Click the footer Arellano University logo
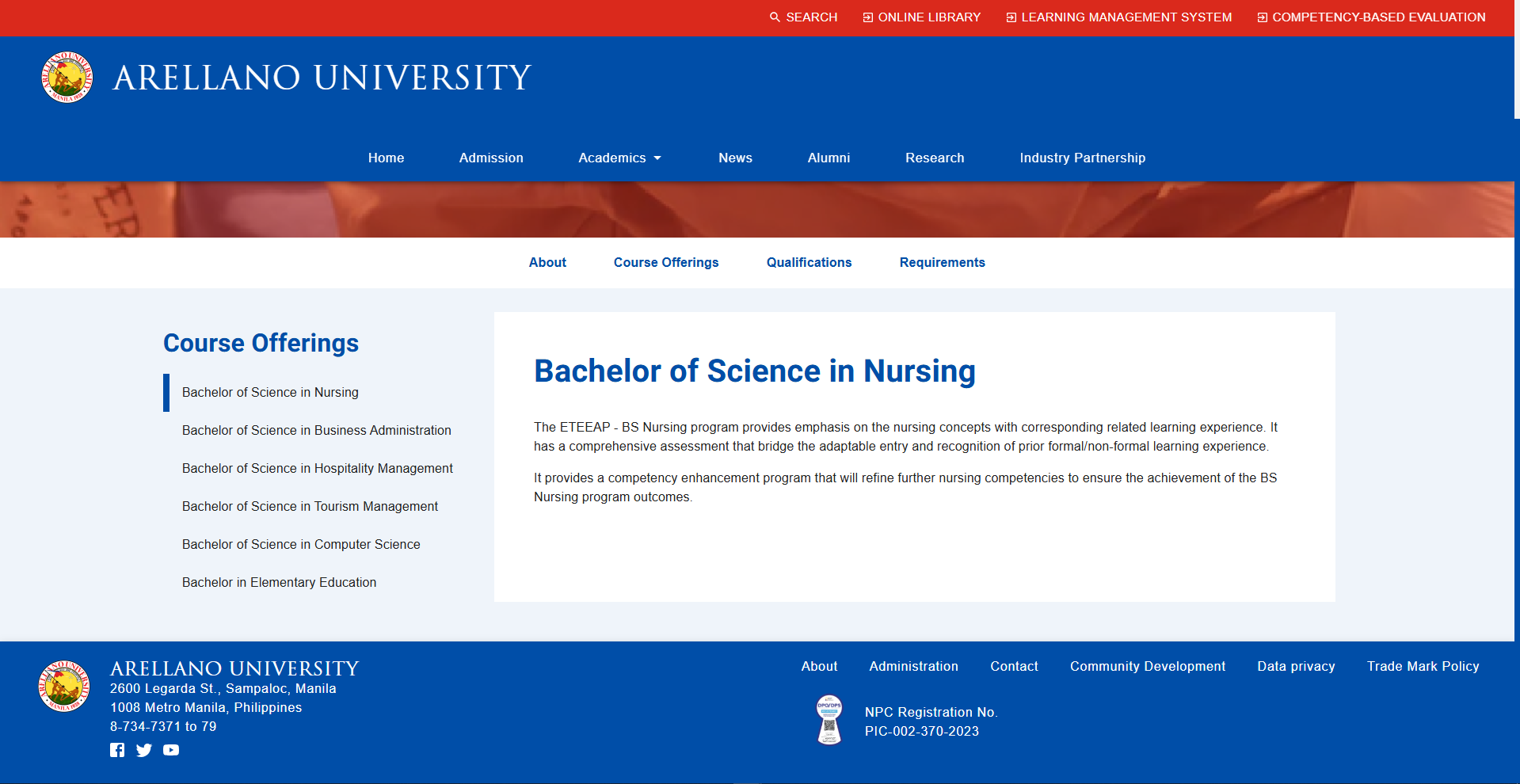 [x=63, y=686]
